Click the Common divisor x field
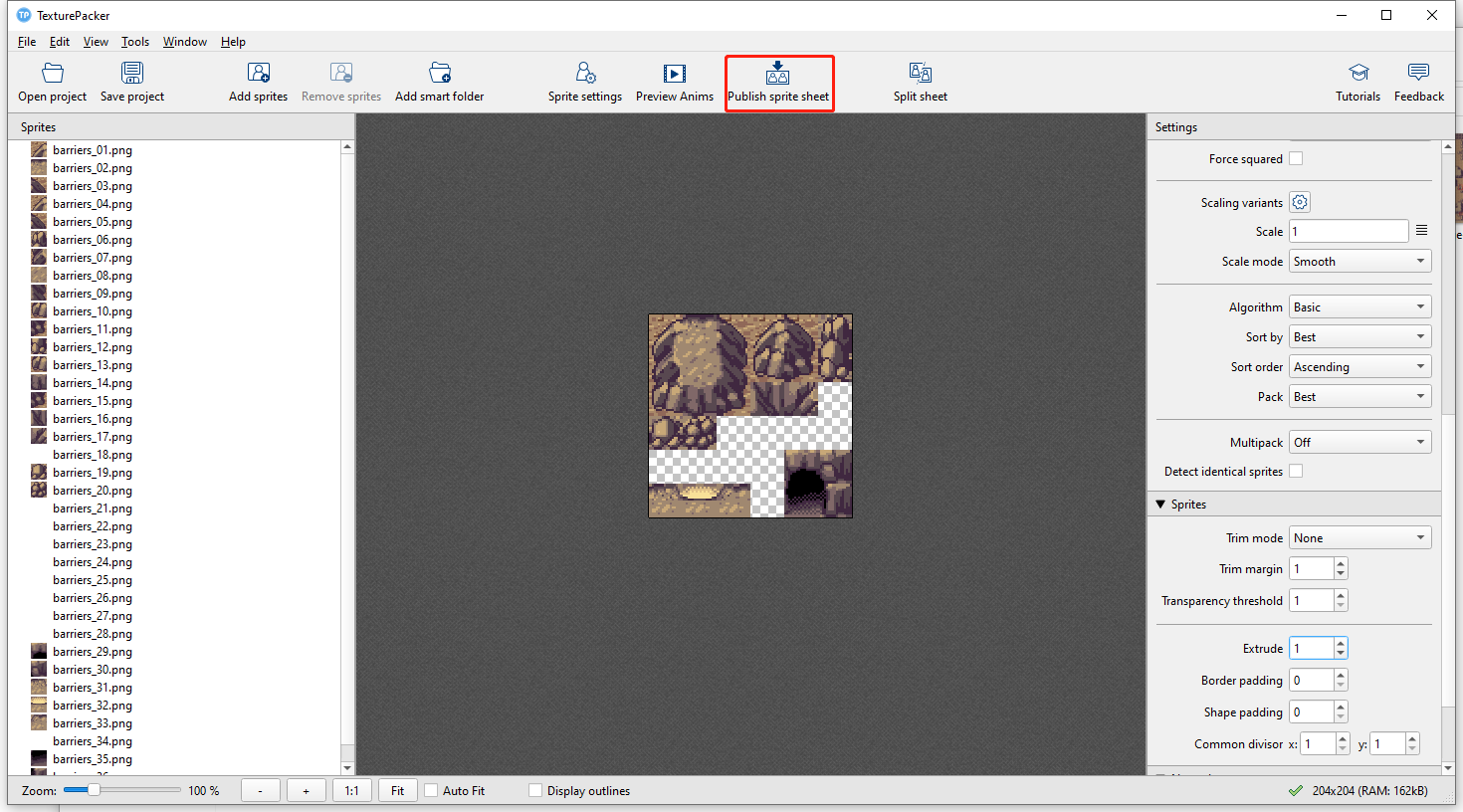Viewport: 1463px width, 812px height. (1318, 743)
